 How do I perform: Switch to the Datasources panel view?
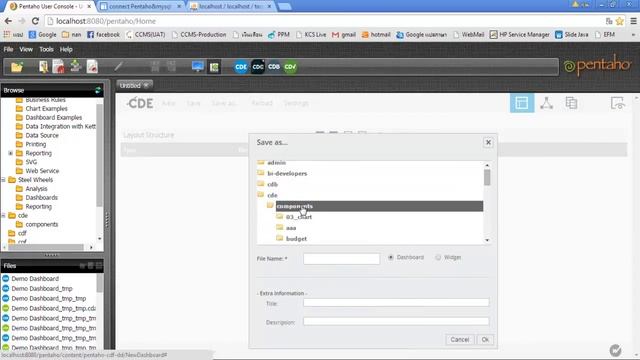(571, 103)
